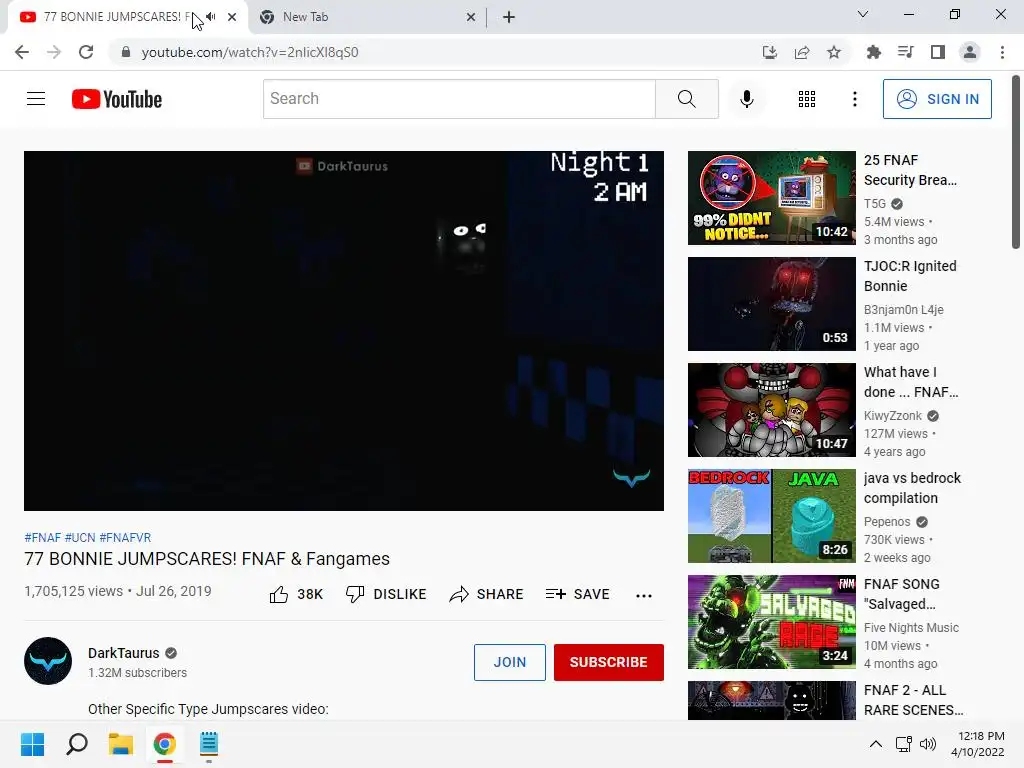Click SIGN IN button
The width and height of the screenshot is (1024, 768).
coord(936,99)
